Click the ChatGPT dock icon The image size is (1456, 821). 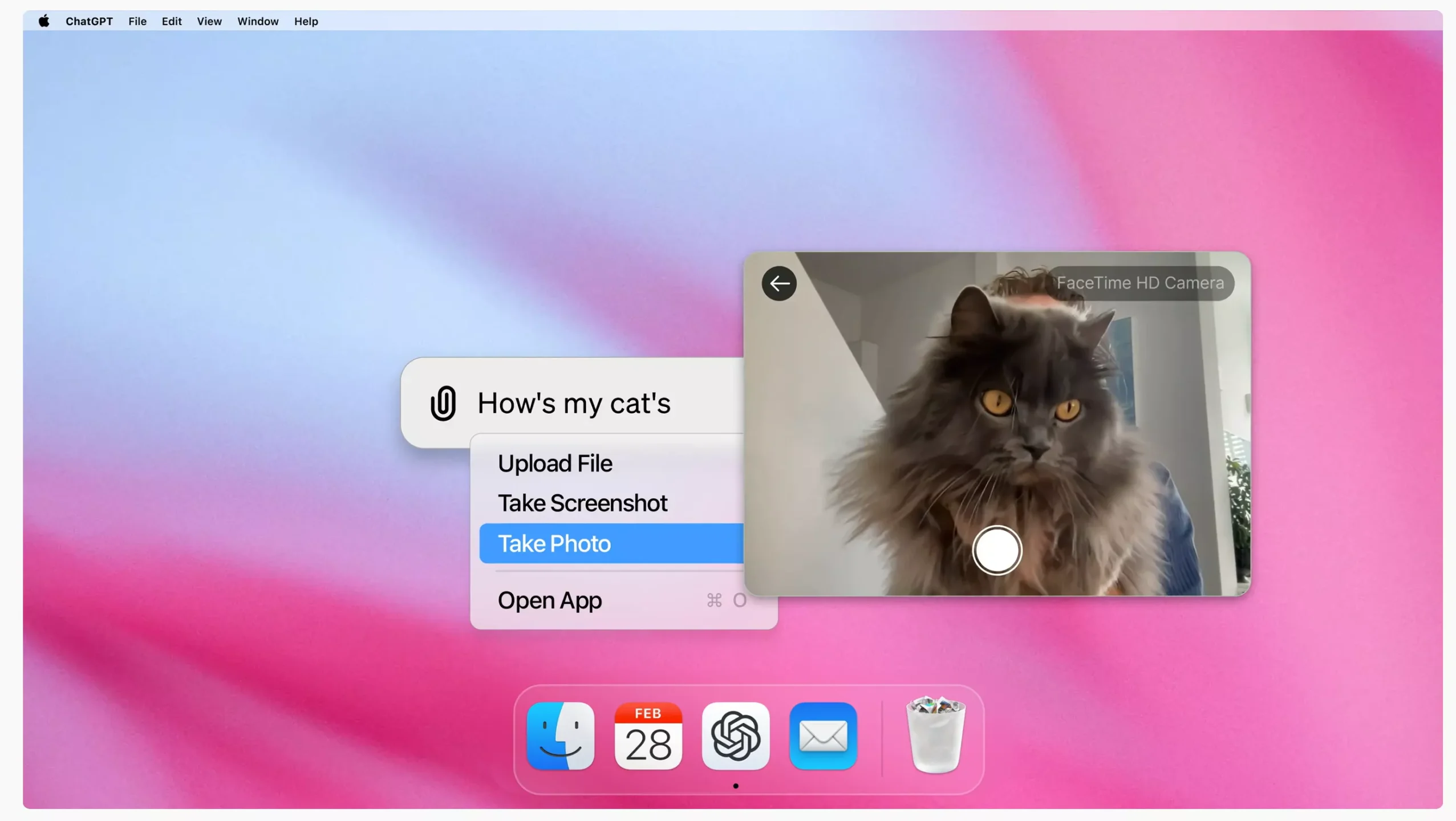point(735,735)
